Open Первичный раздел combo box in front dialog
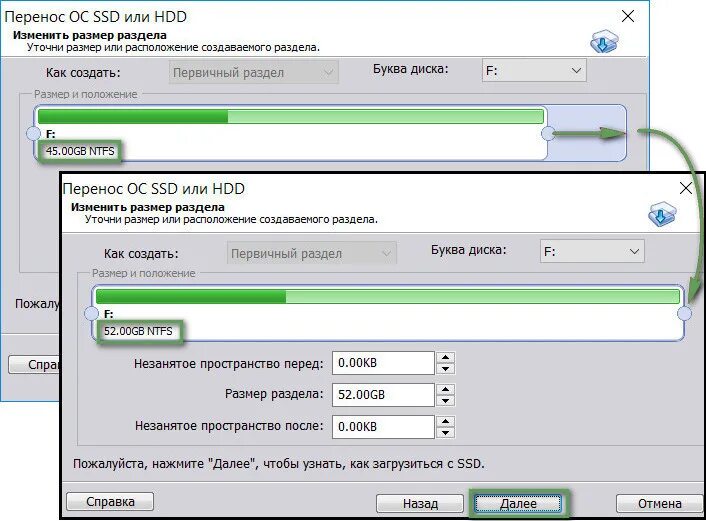706x521 pixels. 312,254
